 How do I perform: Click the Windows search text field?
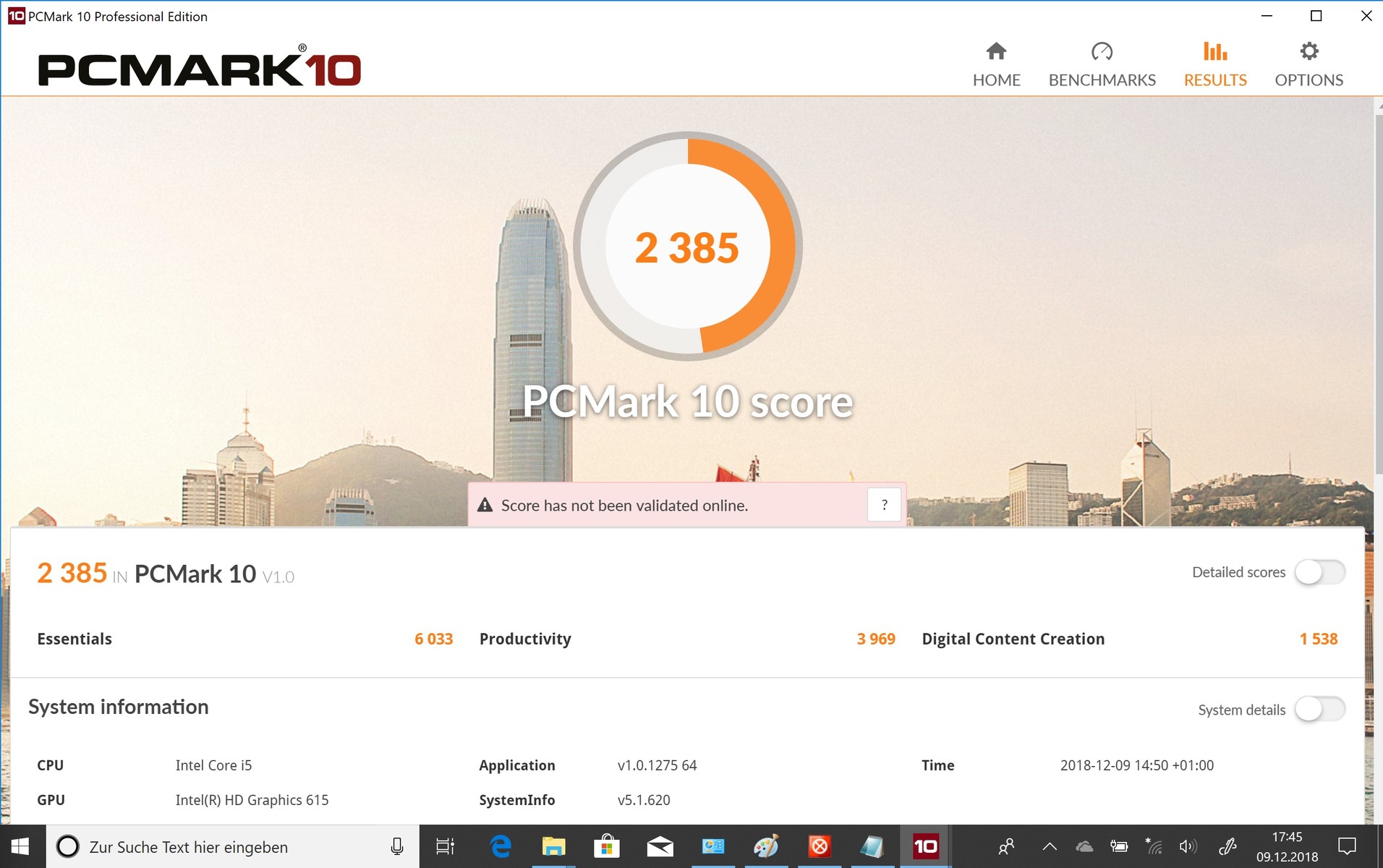pyautogui.click(x=231, y=846)
